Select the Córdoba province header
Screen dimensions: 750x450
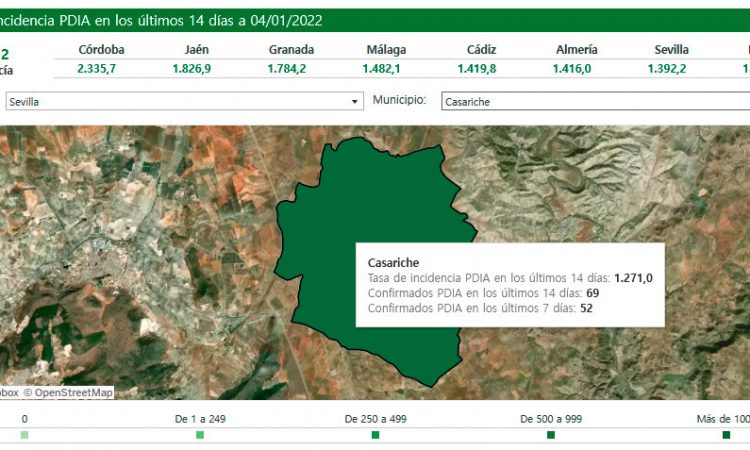[101, 50]
